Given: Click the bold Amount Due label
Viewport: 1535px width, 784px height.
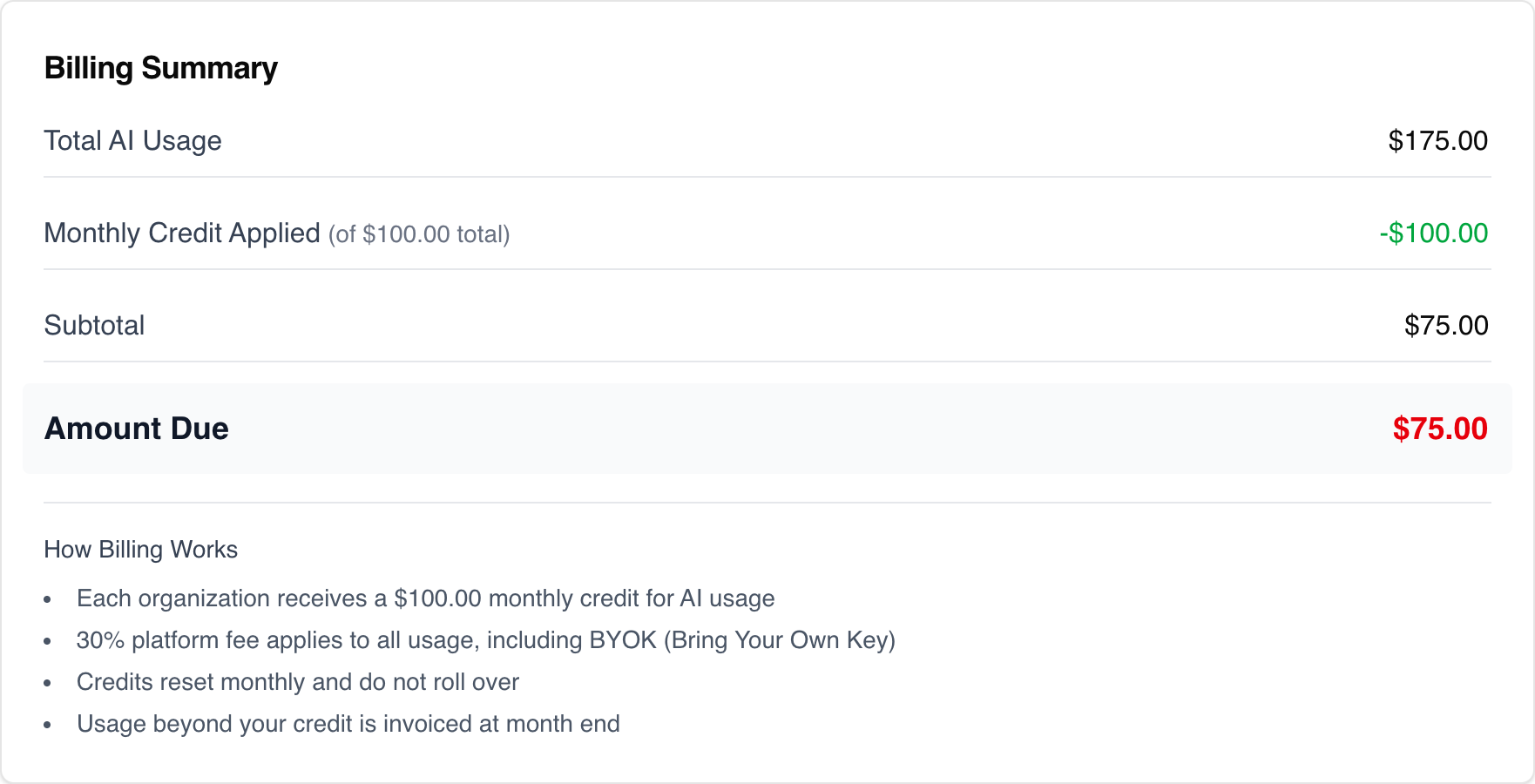Looking at the screenshot, I should (137, 429).
